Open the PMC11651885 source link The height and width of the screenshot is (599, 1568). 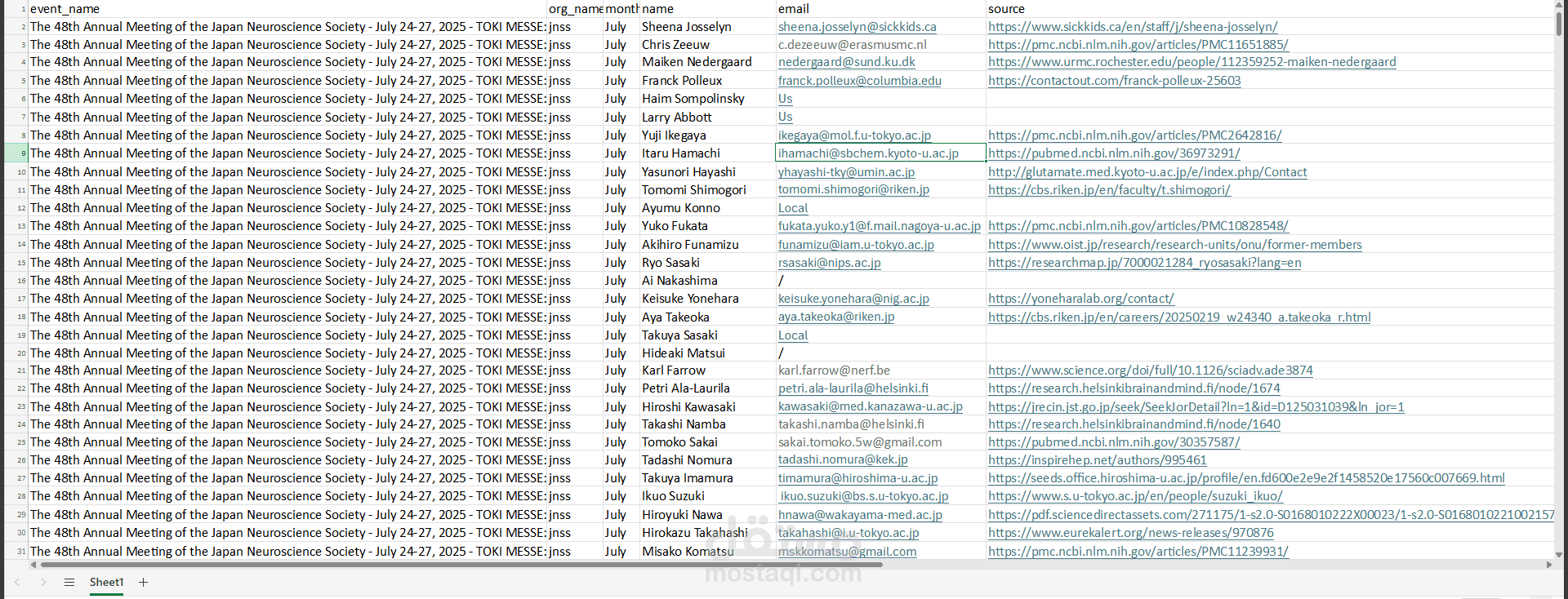1138,45
